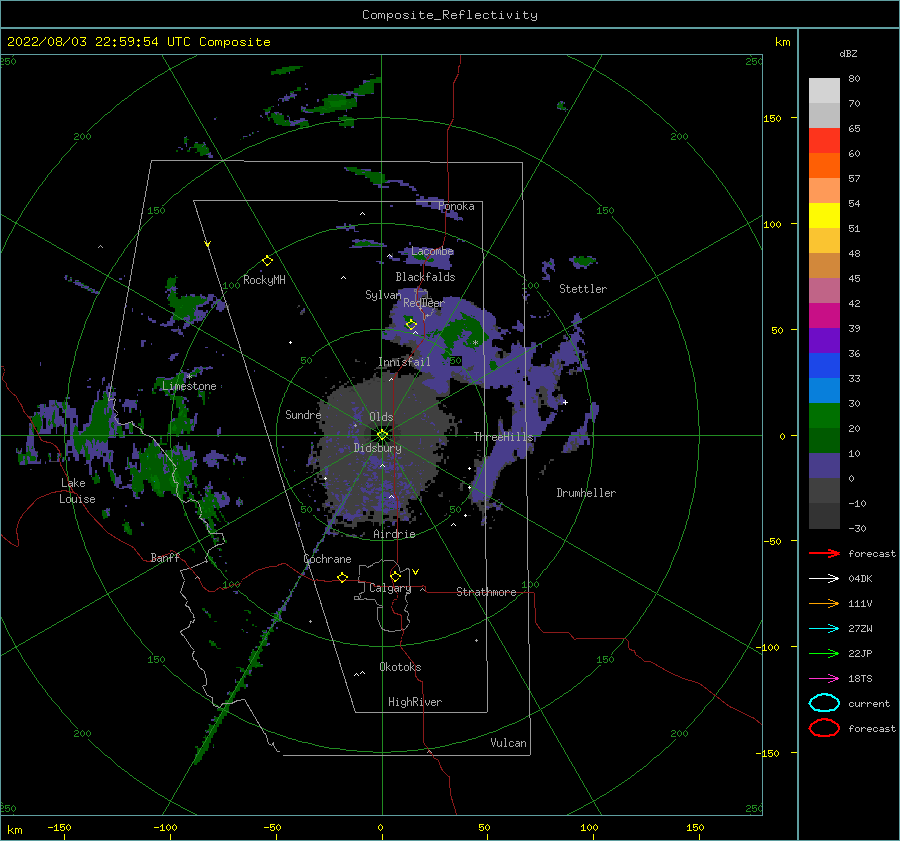Click the Strathmore town label
900x841 pixels.
point(486,592)
